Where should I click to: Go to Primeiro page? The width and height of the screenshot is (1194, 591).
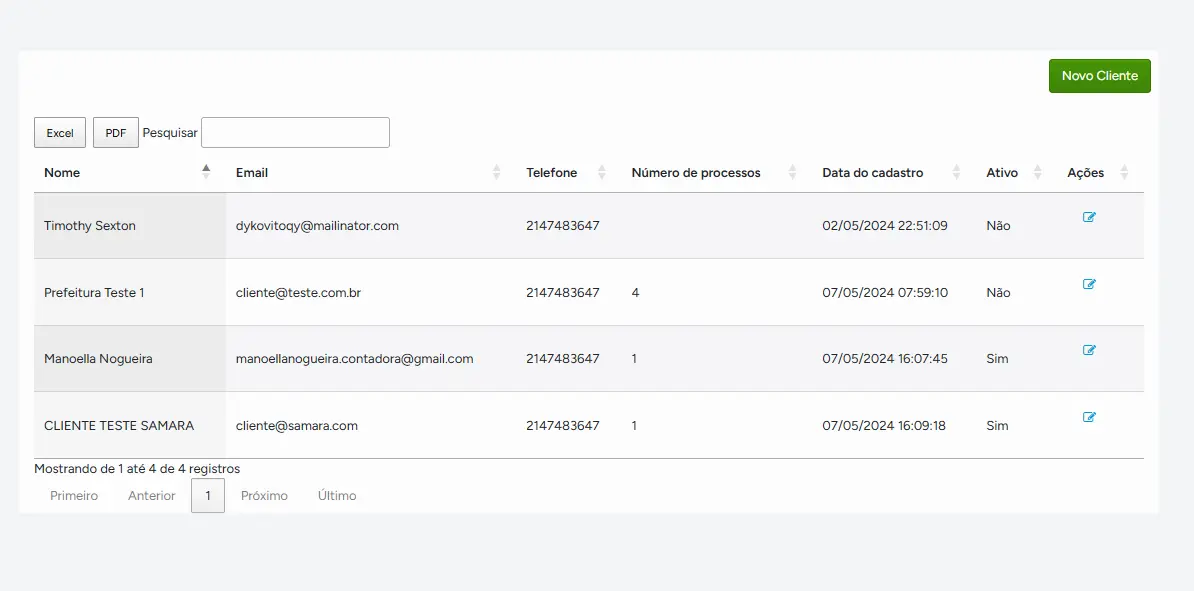coord(74,496)
